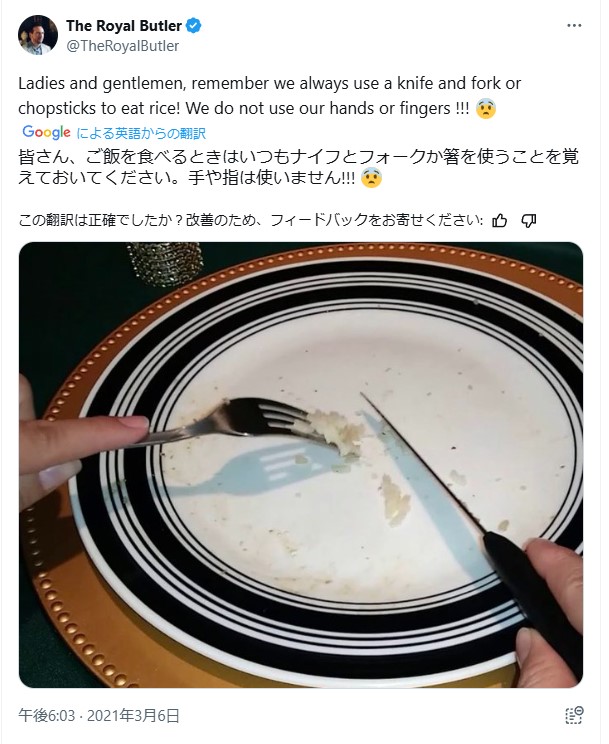Open The Royal Butler display name
This screenshot has width=609, height=744.
(x=124, y=26)
